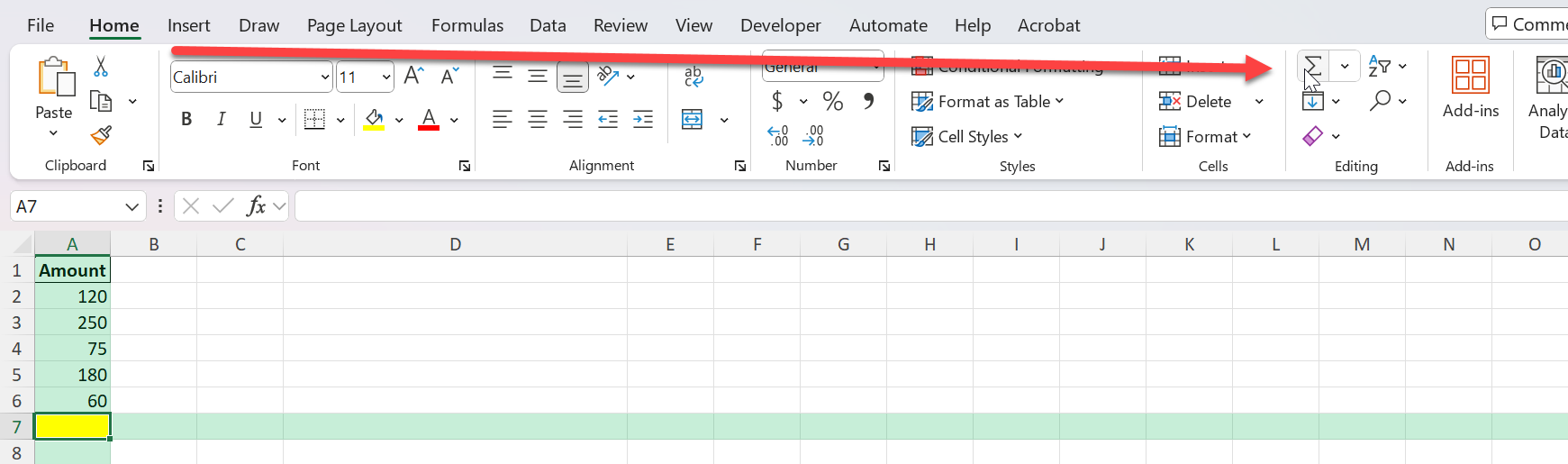Open Alignment settings dialog launcher
This screenshot has height=464, width=1568.
point(739,166)
